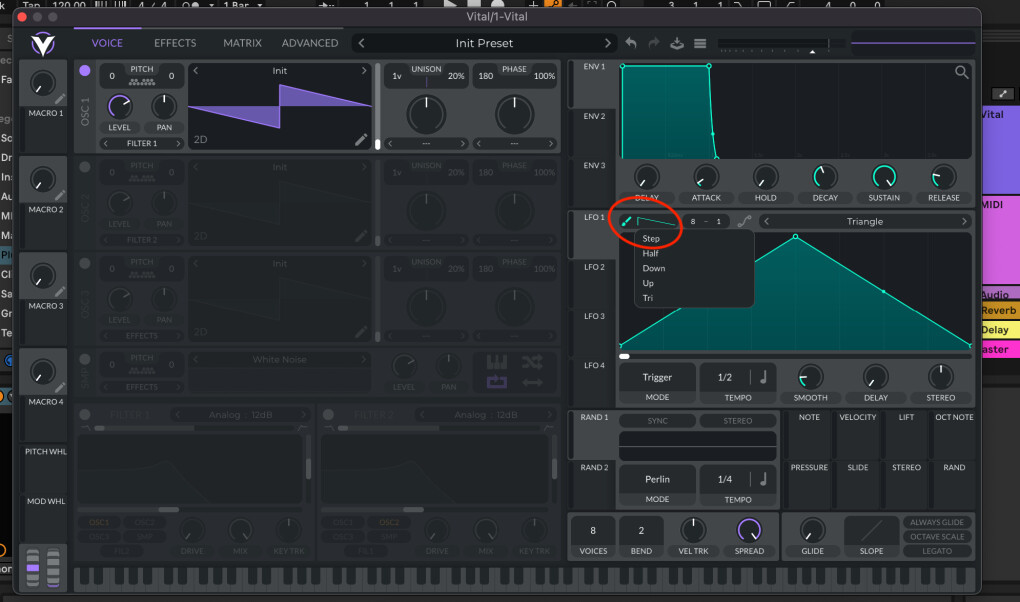
Task: Click the ENV 1 SUSTAIN knob
Action: (x=884, y=177)
